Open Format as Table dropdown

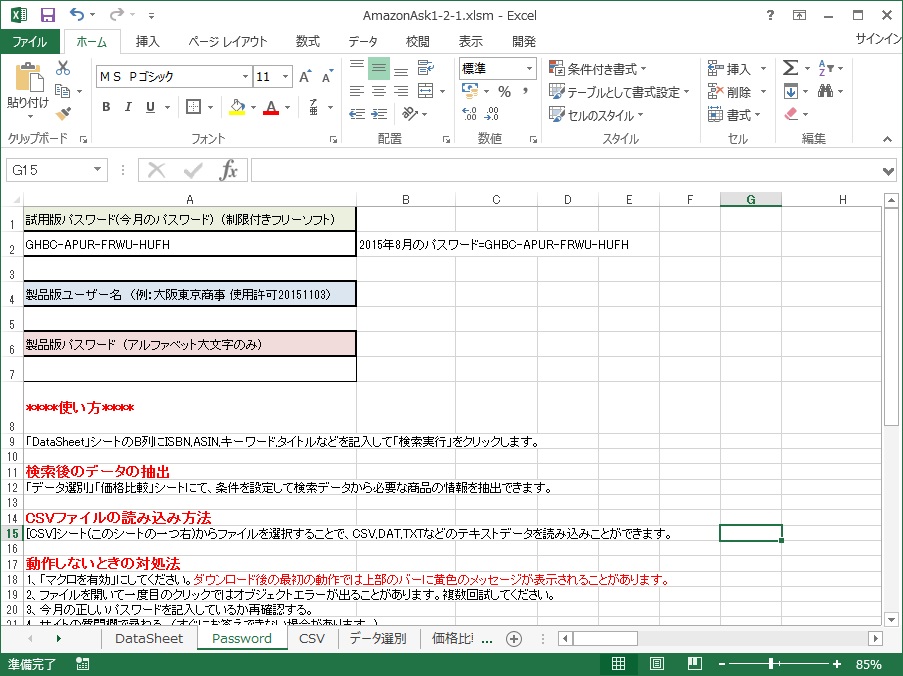[x=619, y=92]
